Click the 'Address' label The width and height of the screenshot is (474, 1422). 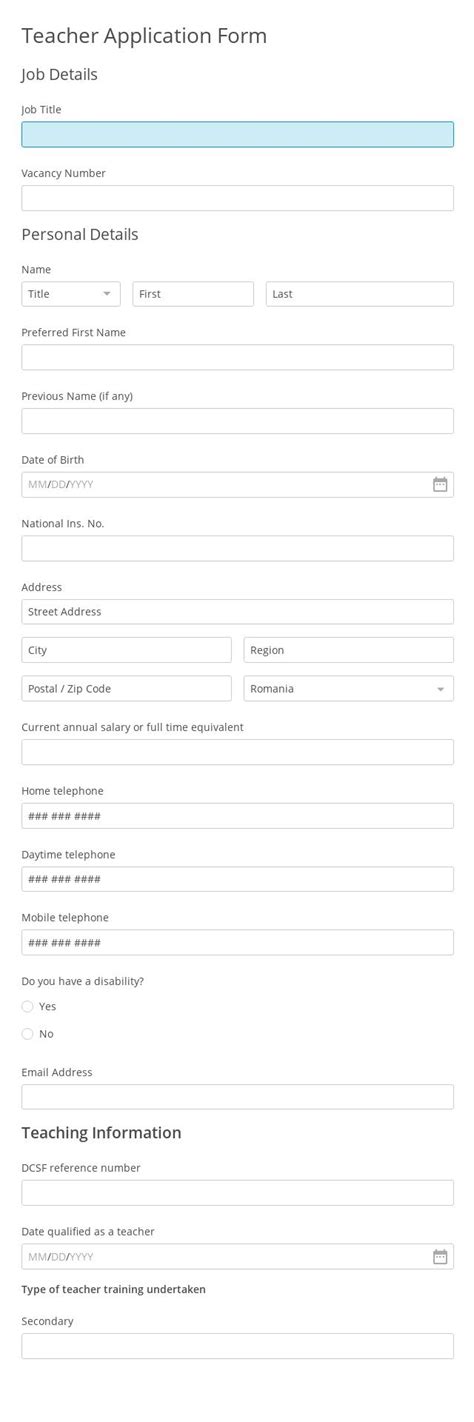point(42,587)
